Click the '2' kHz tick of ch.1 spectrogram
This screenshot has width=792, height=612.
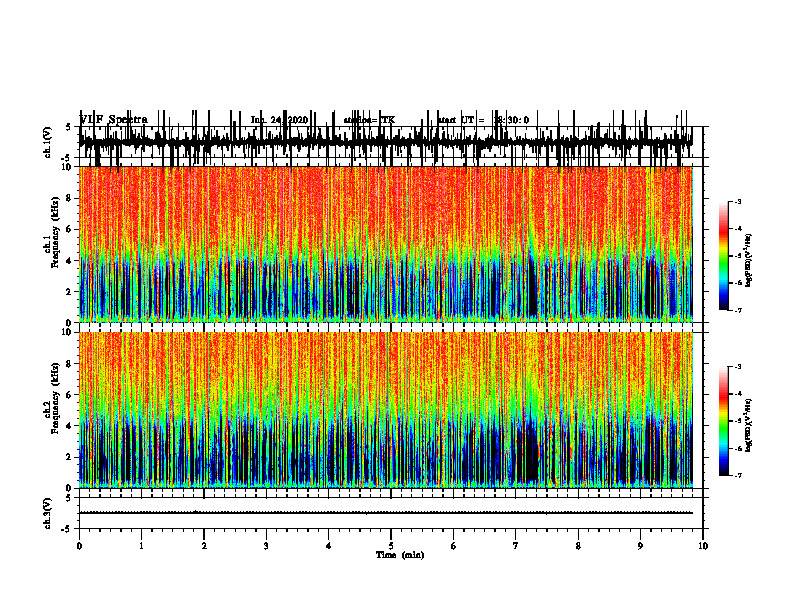point(70,292)
